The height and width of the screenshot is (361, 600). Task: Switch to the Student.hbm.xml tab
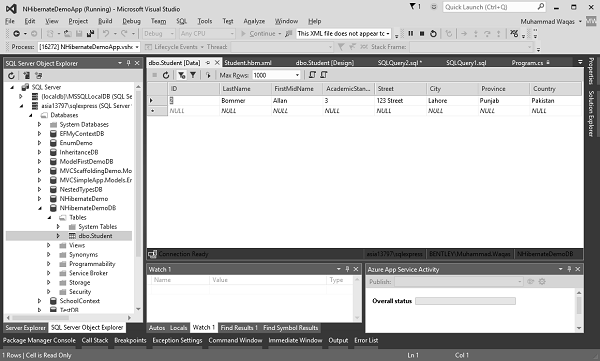[248, 62]
